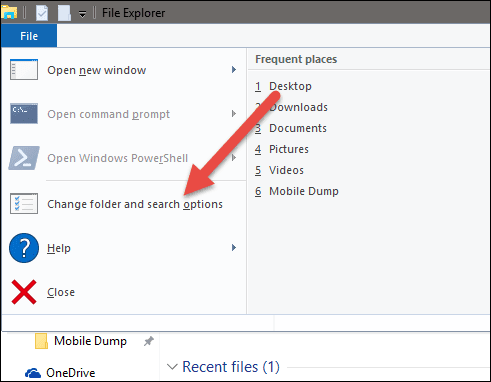This screenshot has width=491, height=382.
Task: Select OneDrive in navigation pane
Action: pyautogui.click(x=71, y=373)
